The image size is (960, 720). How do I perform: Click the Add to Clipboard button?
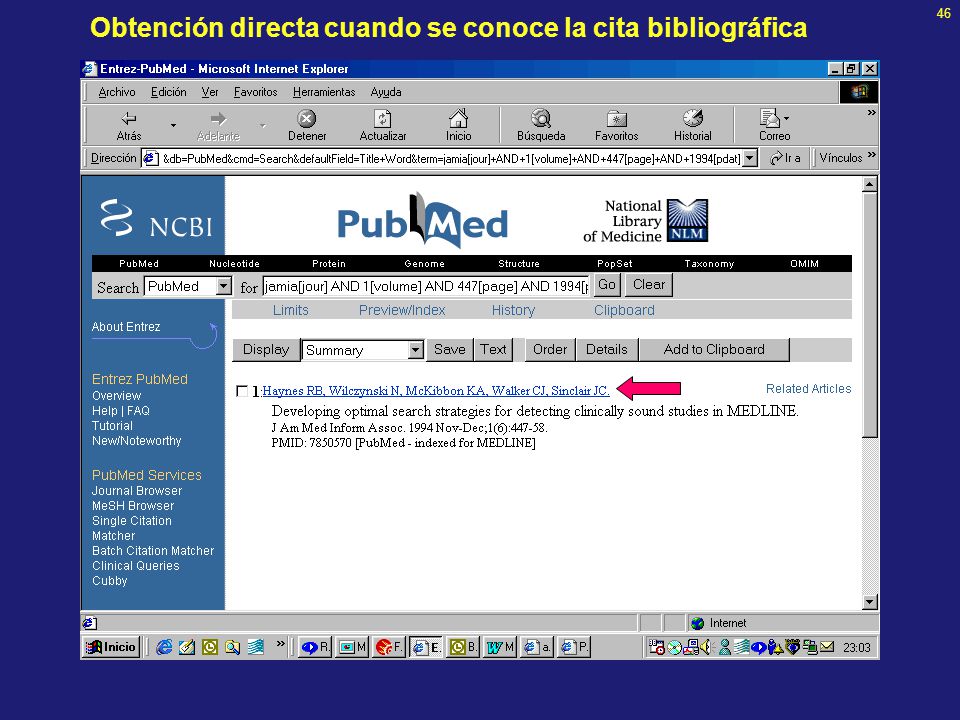pos(714,350)
